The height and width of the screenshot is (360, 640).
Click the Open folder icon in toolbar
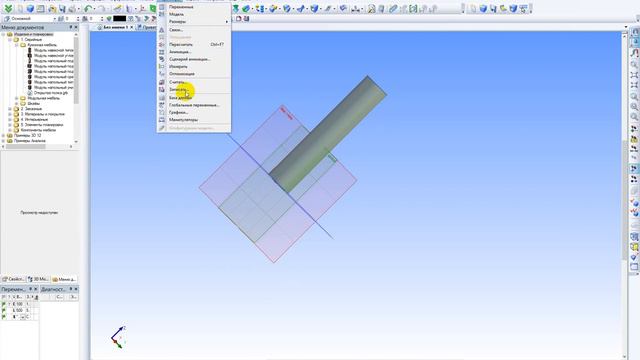pyautogui.click(x=52, y=8)
